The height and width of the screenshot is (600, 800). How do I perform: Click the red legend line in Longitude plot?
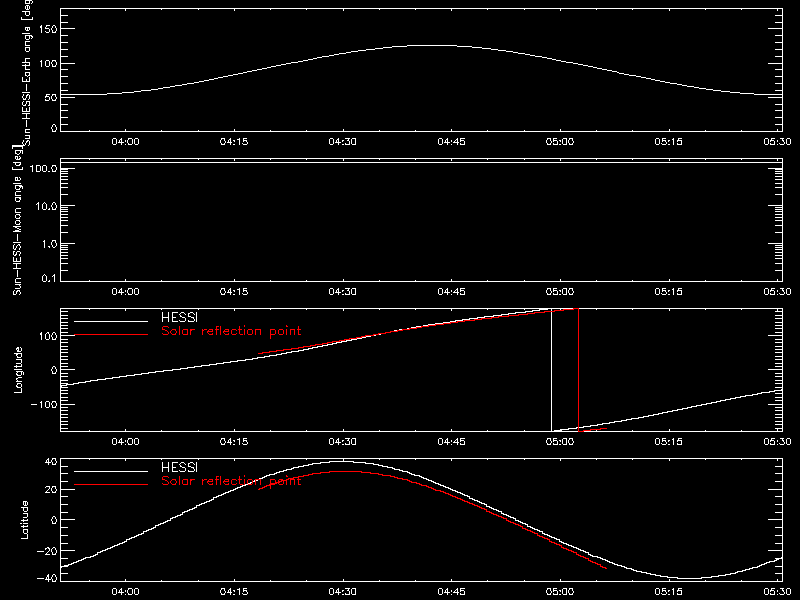tap(111, 335)
